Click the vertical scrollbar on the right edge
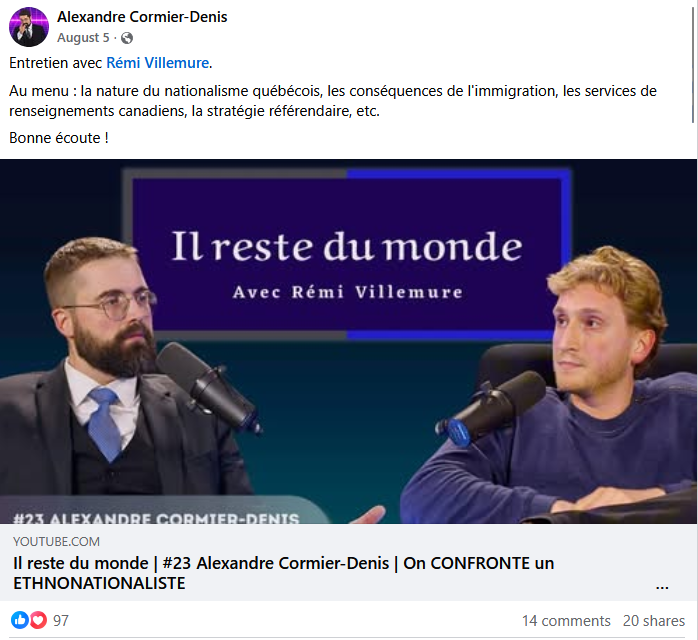The width and height of the screenshot is (698, 640). [x=693, y=62]
